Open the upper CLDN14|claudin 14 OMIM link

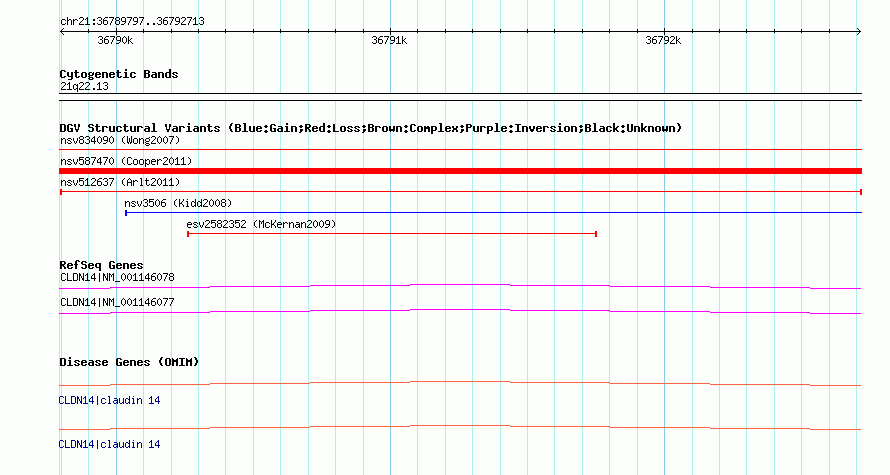(x=109, y=401)
